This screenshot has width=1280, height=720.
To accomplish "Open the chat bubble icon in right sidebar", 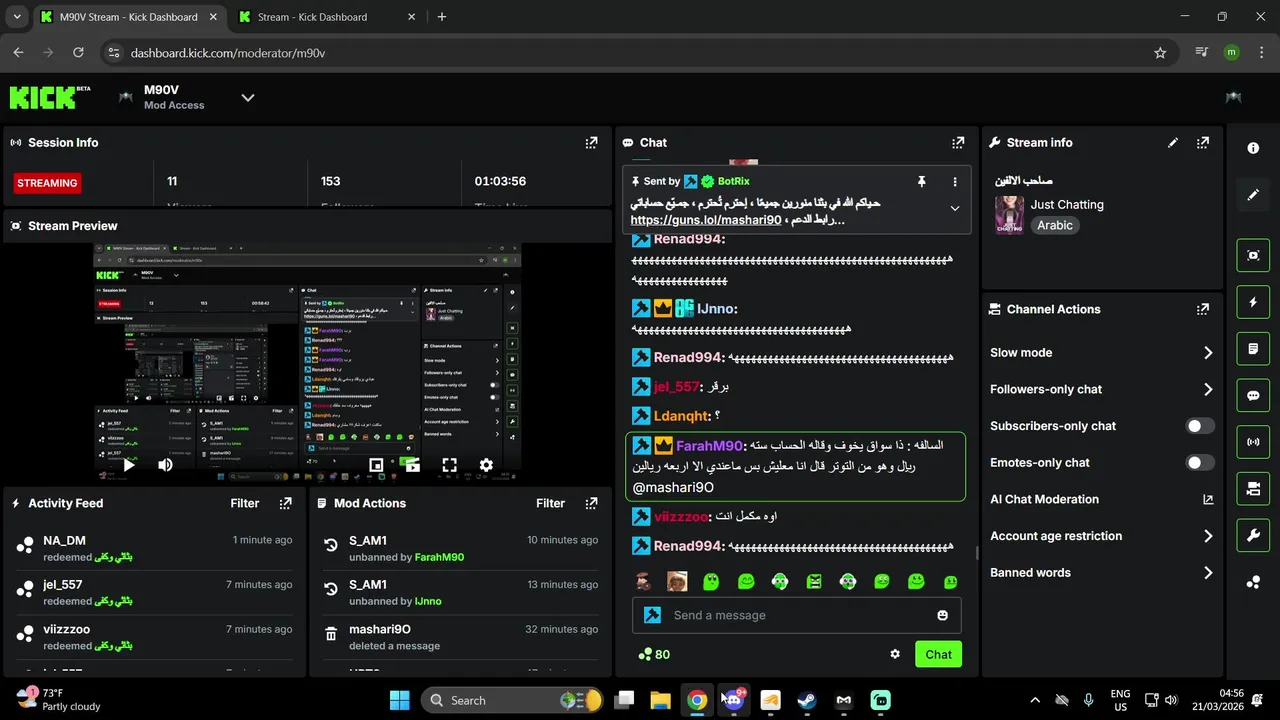I will tap(1253, 396).
